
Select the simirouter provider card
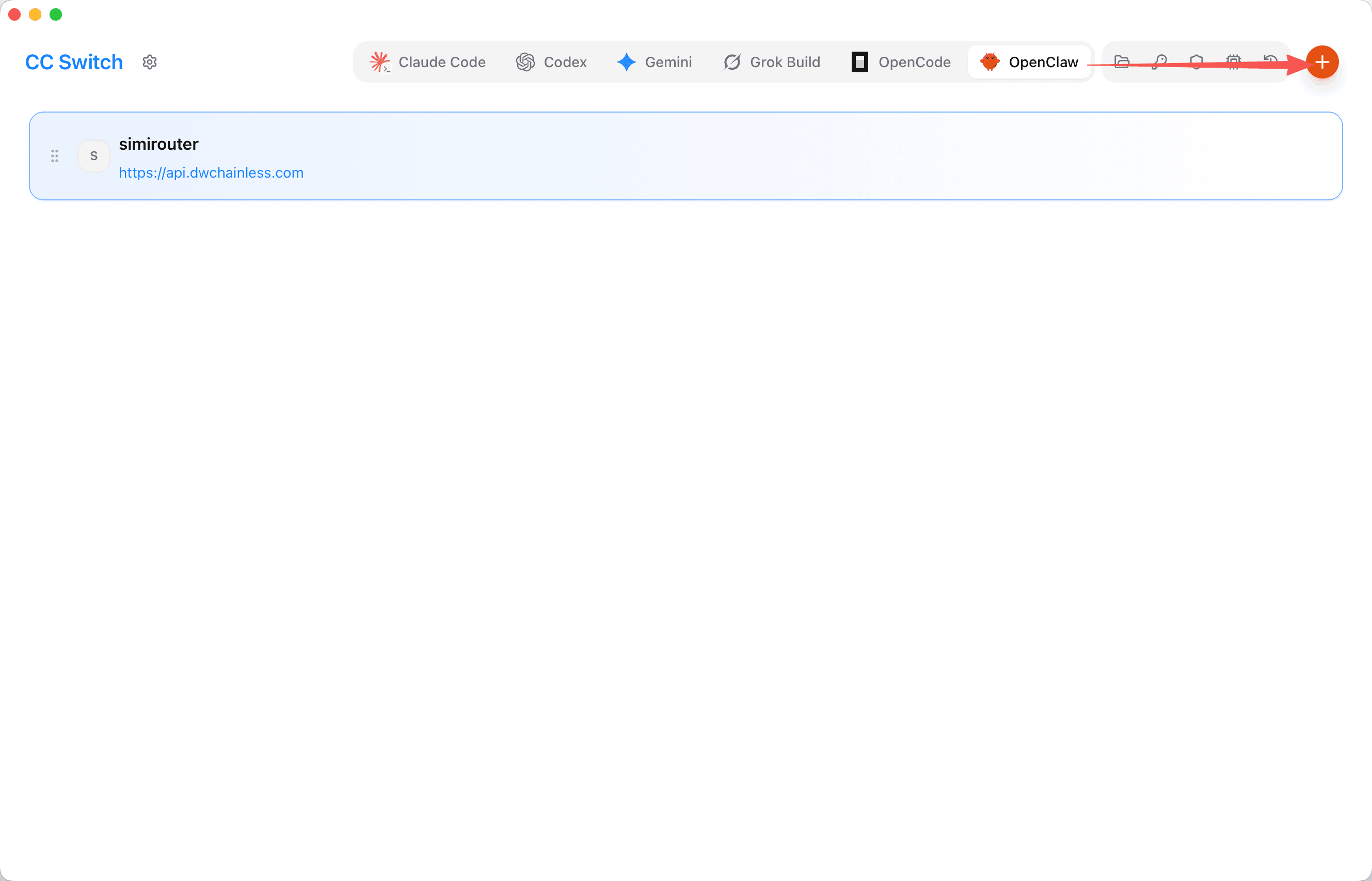tap(685, 155)
